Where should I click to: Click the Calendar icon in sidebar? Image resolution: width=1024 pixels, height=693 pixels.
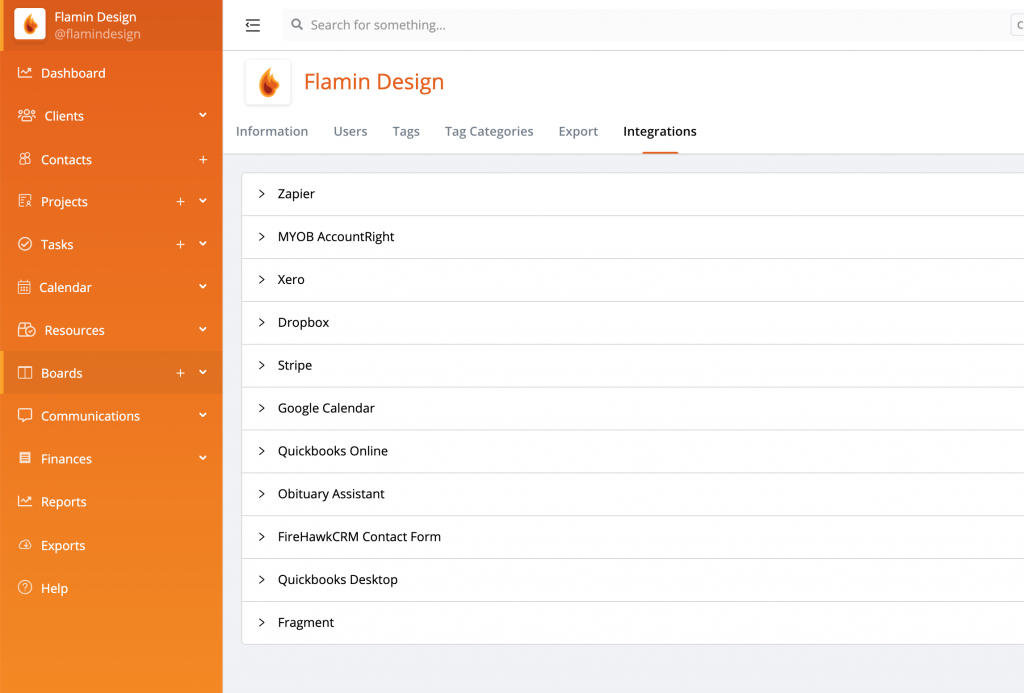coord(25,287)
